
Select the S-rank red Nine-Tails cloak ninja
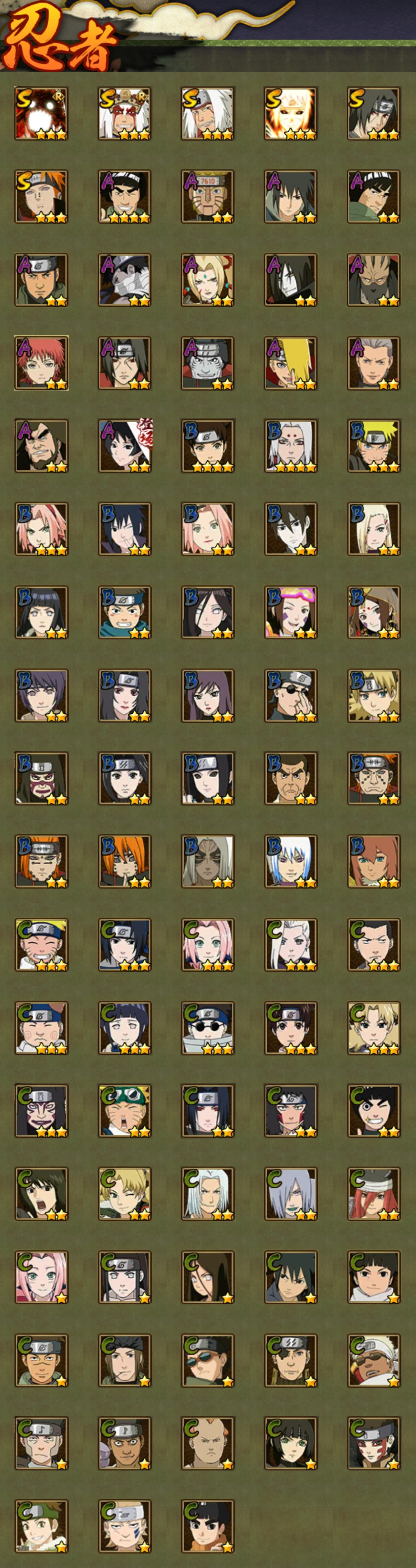pos(41,114)
